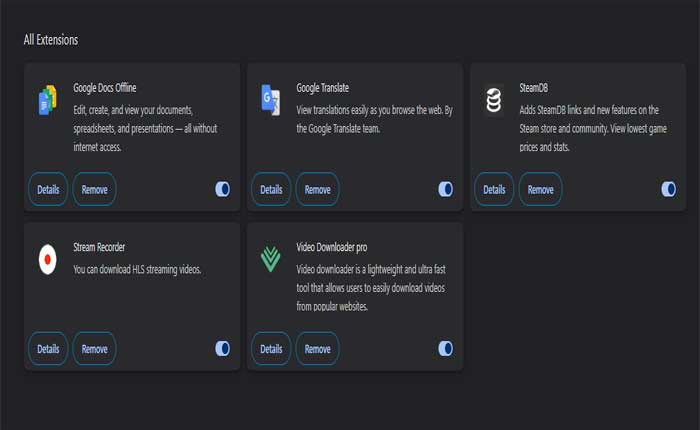
Task: Remove the Video Downloader pro extension
Action: (x=317, y=349)
